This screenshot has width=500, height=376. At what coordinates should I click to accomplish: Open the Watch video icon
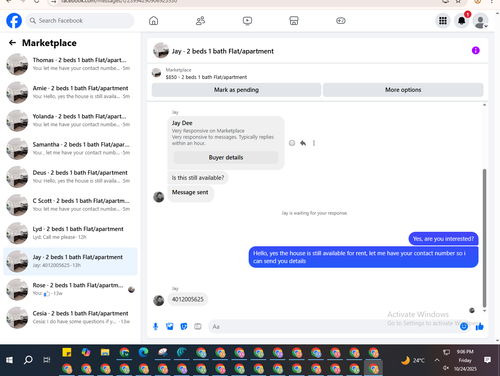pyautogui.click(x=247, y=21)
